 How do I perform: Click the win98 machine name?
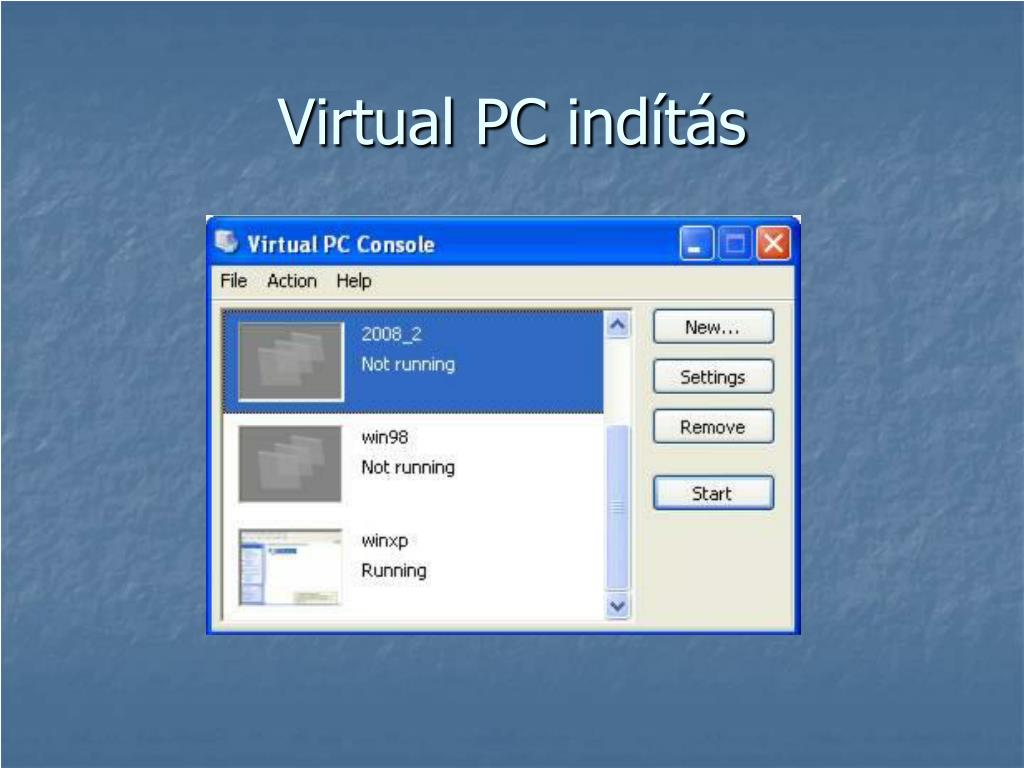[x=385, y=437]
